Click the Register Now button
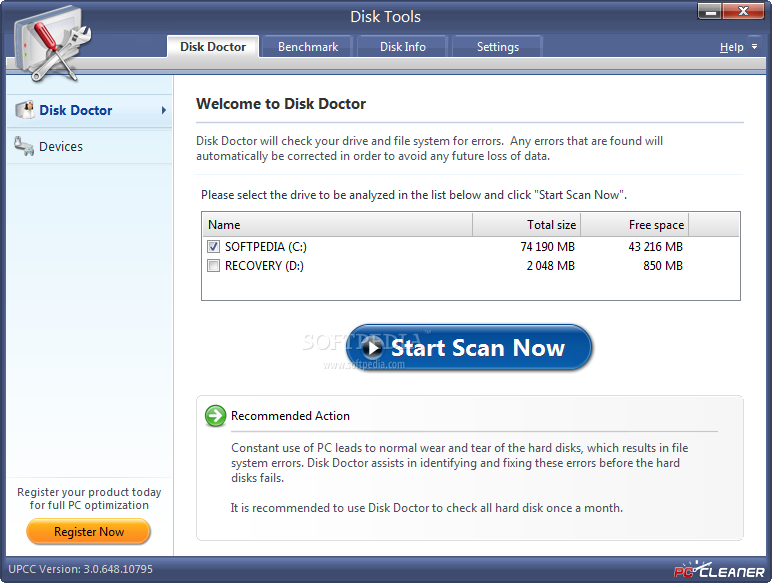Screen dimensions: 772x583 pos(89,532)
